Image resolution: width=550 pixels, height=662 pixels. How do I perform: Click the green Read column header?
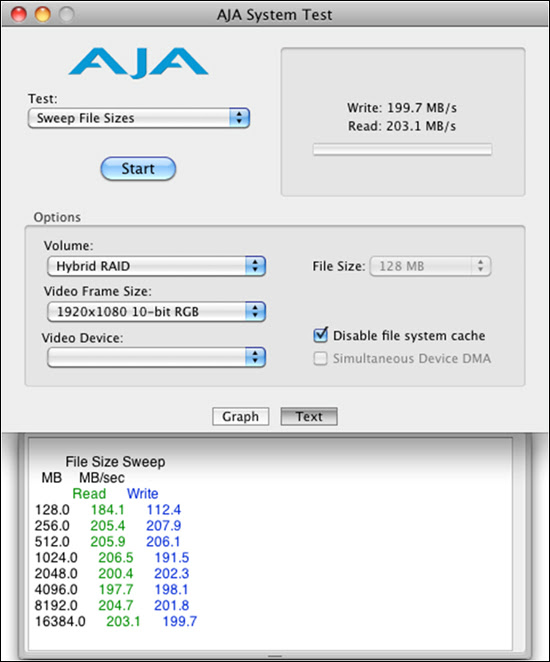(89, 494)
